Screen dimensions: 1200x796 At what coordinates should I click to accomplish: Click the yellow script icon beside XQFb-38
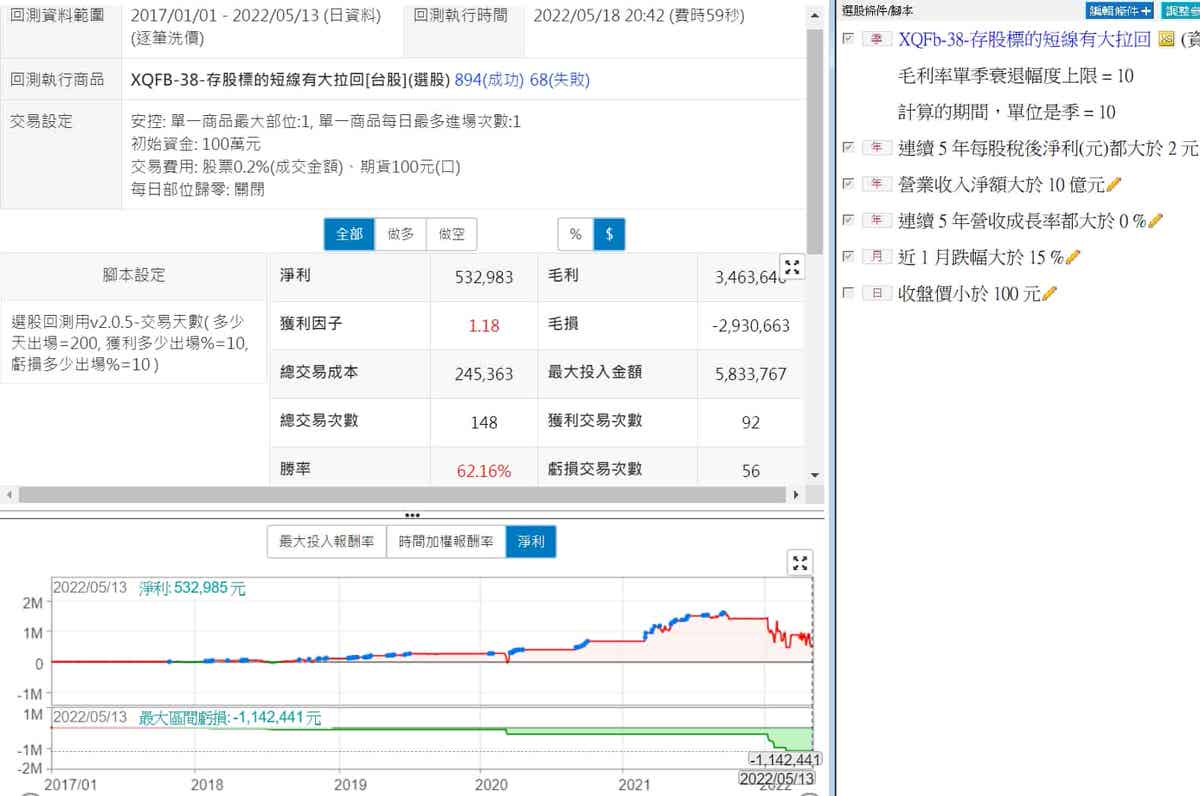pyautogui.click(x=1165, y=40)
